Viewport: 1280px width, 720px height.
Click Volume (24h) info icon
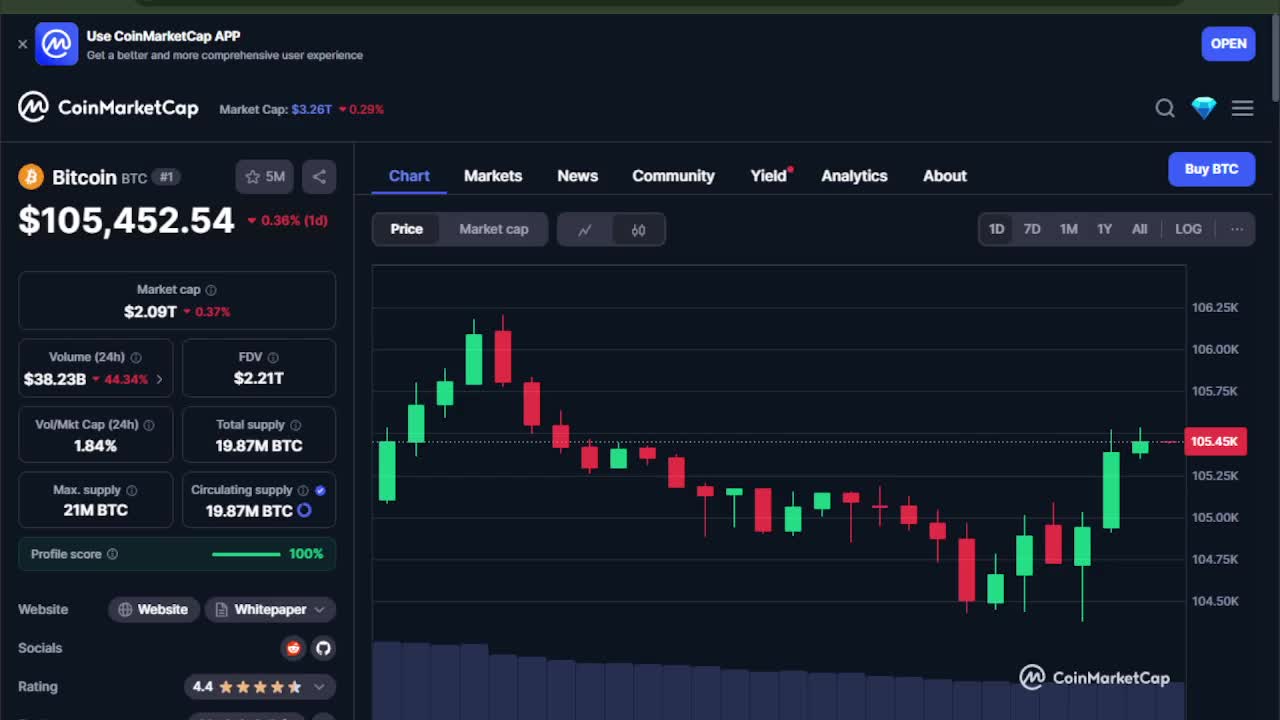pos(136,357)
